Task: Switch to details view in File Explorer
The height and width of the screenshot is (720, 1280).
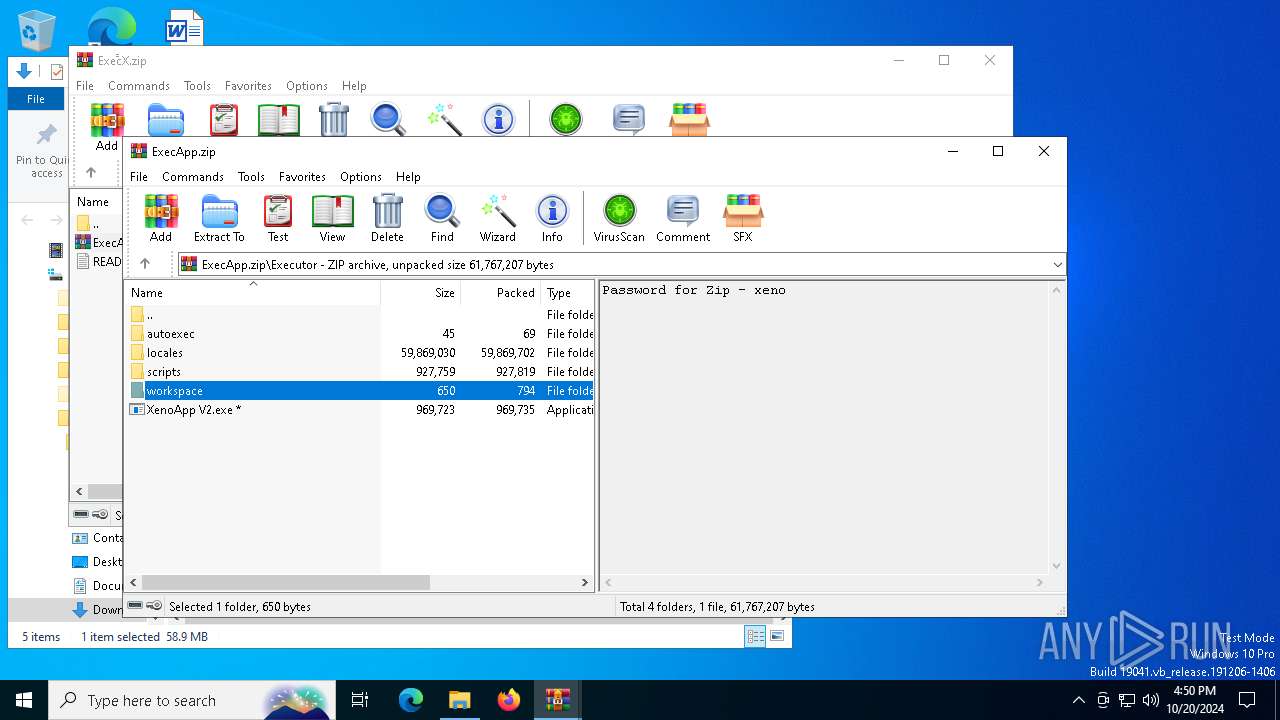Action: [x=756, y=636]
